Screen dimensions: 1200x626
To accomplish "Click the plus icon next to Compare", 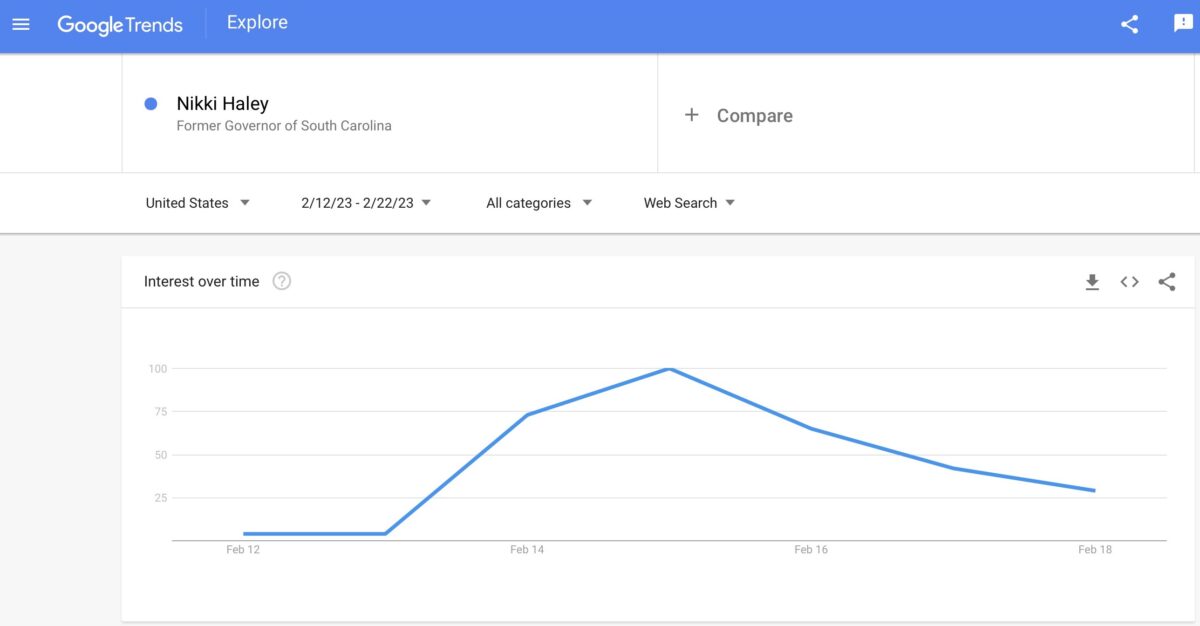I will tap(692, 115).
